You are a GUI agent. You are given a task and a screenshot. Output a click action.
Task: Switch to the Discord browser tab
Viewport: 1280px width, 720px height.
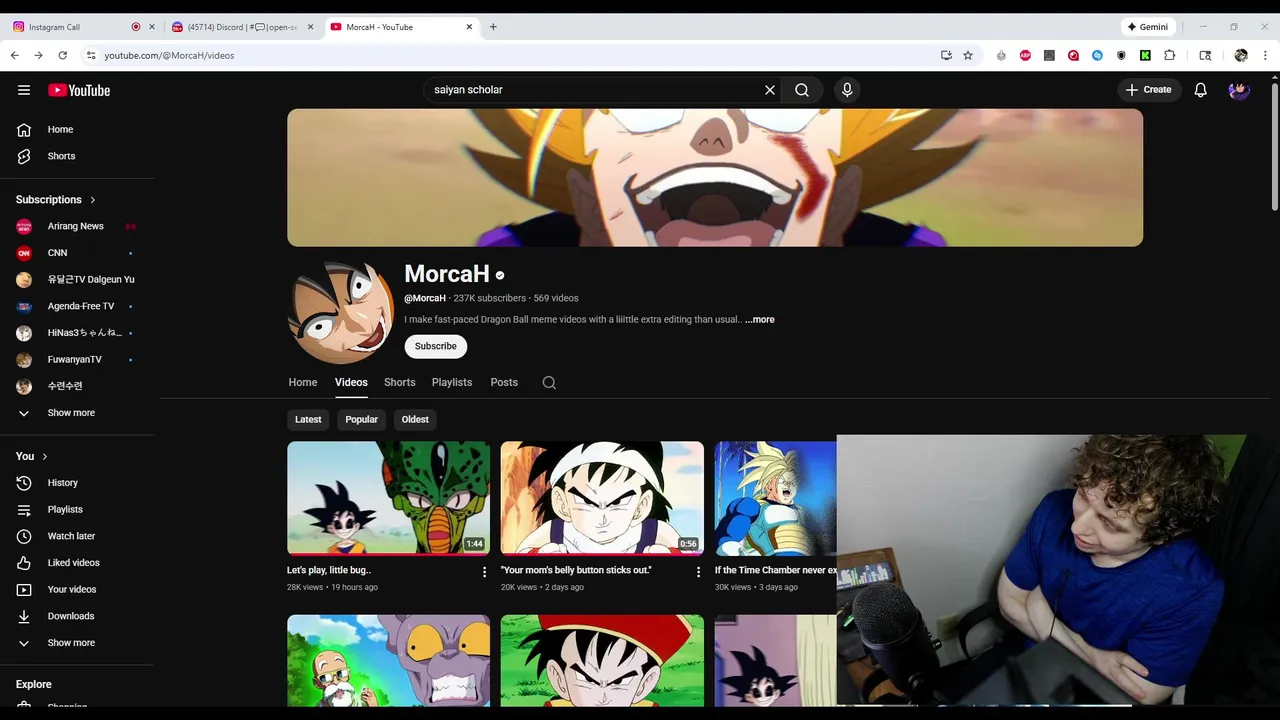pyautogui.click(x=240, y=27)
